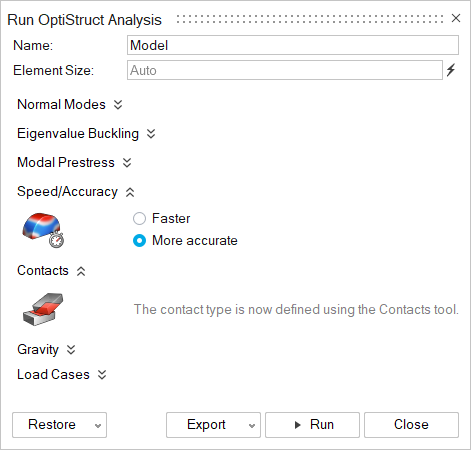Close the Run OptiStruct Analysis dialog
The height and width of the screenshot is (450, 471).
(456, 18)
